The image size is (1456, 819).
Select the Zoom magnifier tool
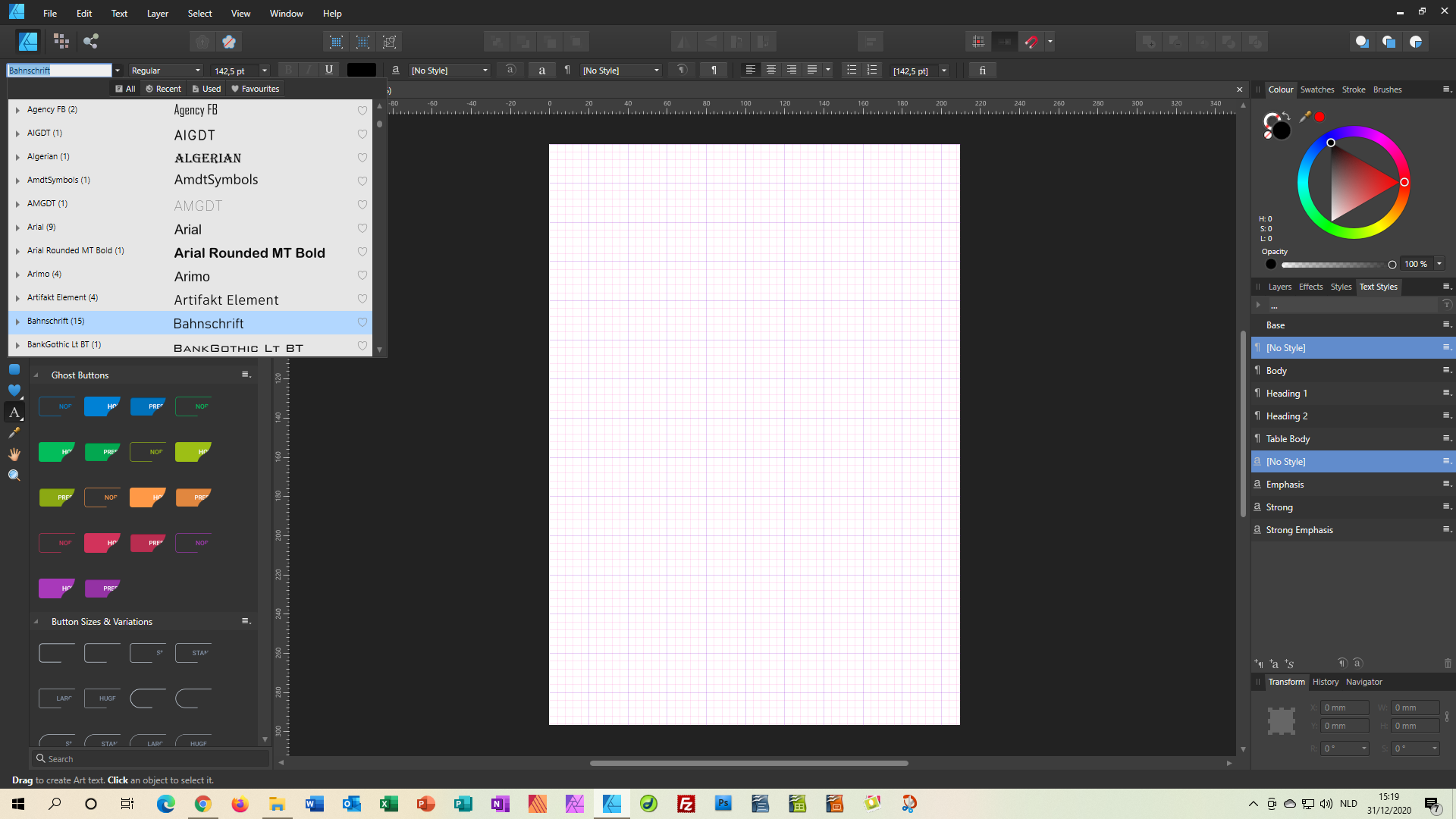14,475
